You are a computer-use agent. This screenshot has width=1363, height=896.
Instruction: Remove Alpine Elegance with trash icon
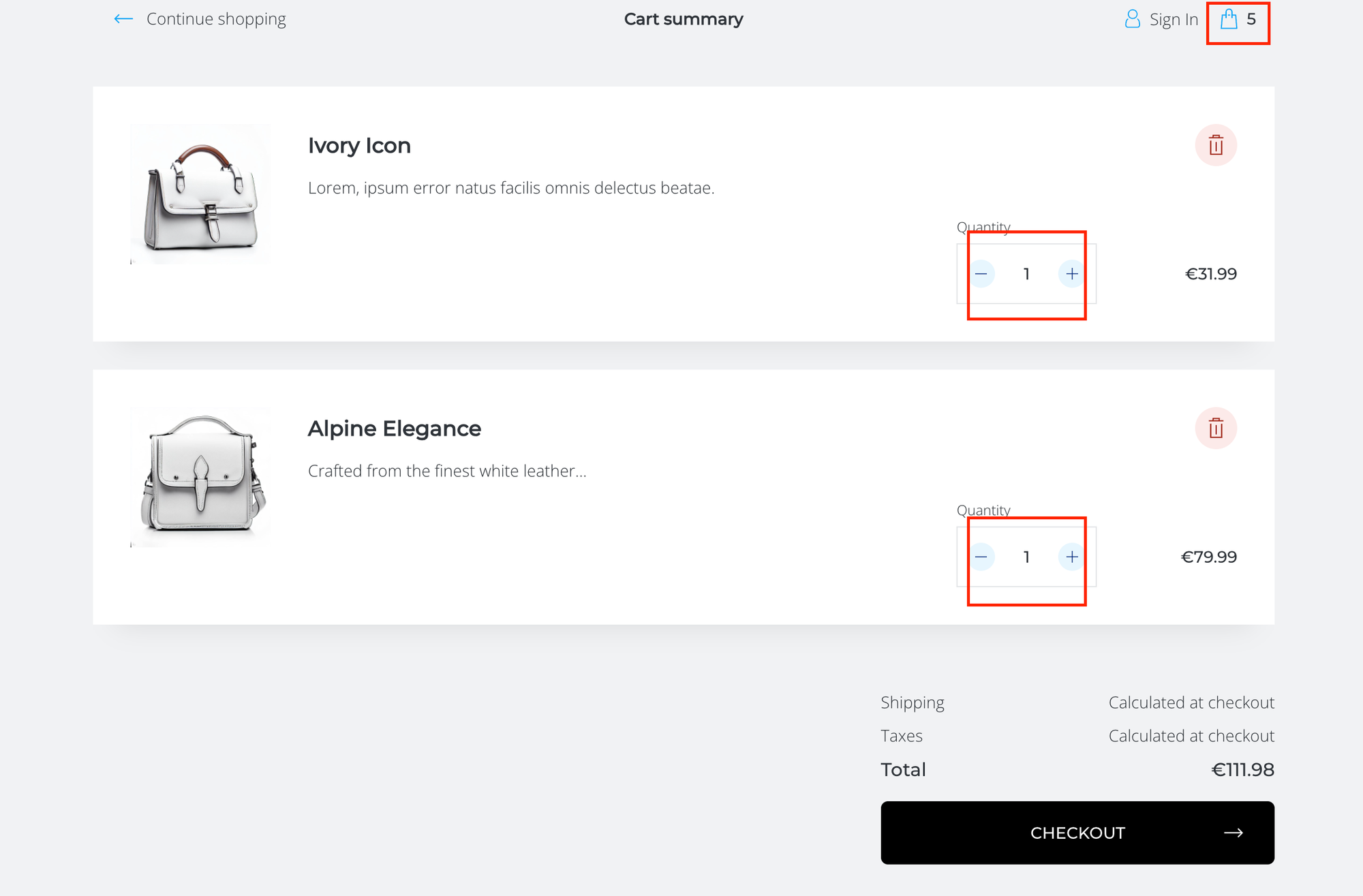coord(1216,429)
